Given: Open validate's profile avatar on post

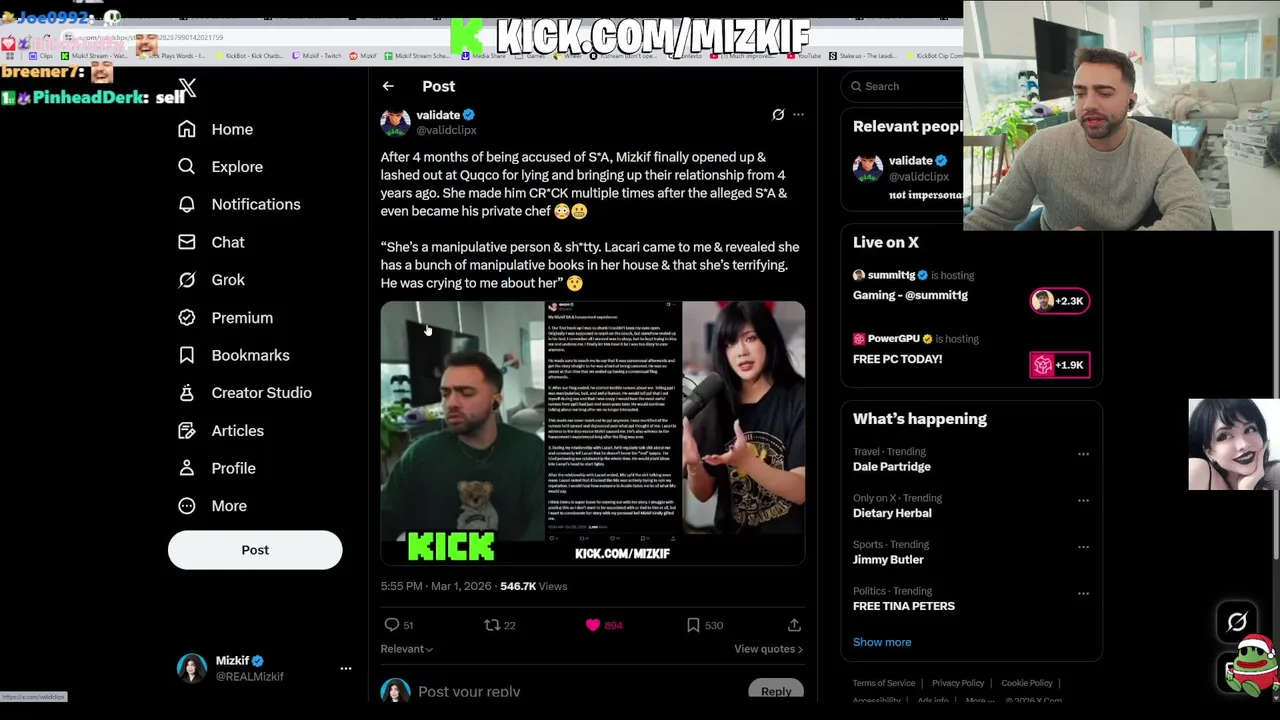Looking at the screenshot, I should 395,123.
